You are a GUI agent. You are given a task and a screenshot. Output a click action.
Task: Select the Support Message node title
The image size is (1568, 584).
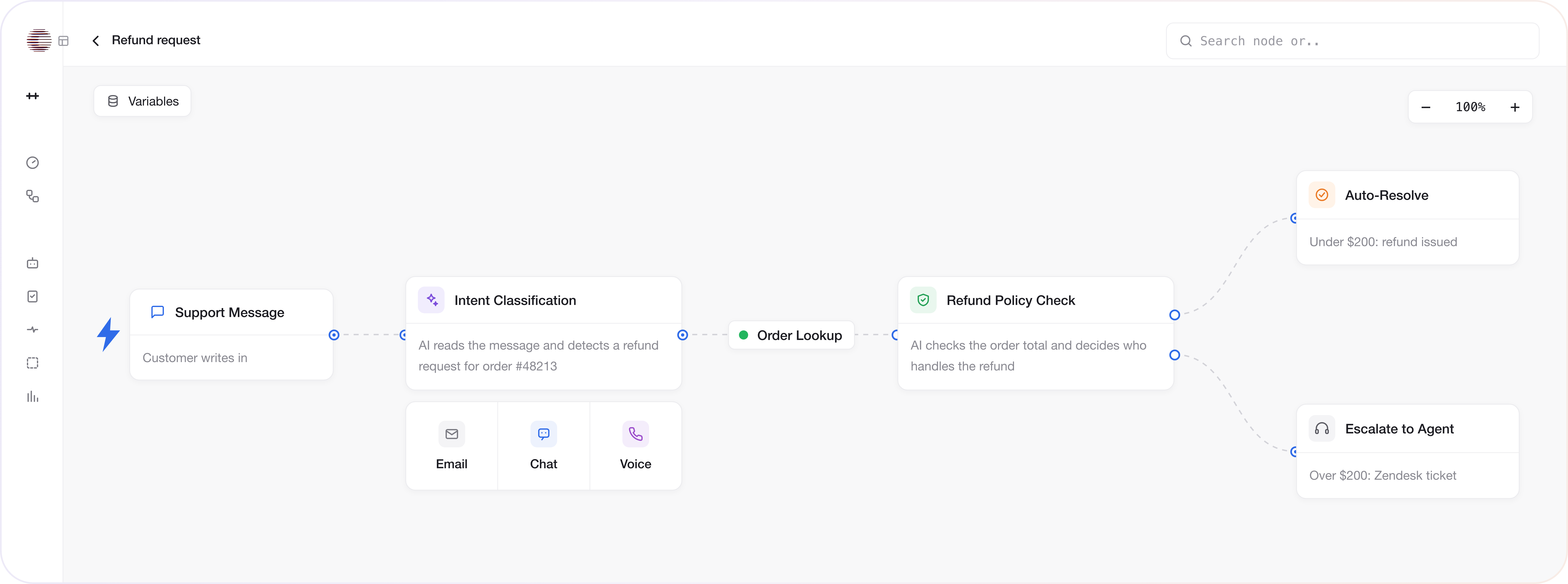click(x=230, y=312)
